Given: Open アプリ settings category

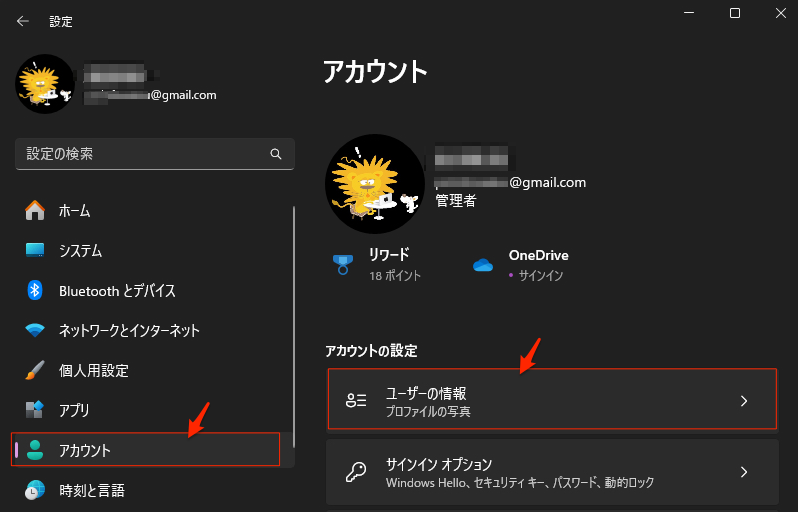Looking at the screenshot, I should [153, 410].
